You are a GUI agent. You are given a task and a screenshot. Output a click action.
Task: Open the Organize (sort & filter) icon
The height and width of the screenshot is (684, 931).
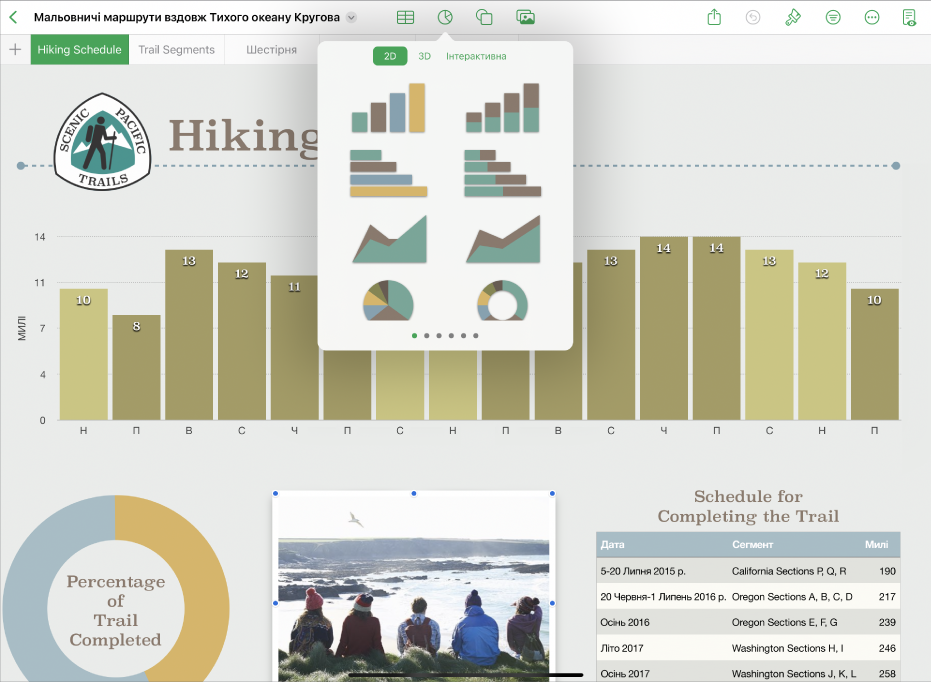(833, 18)
